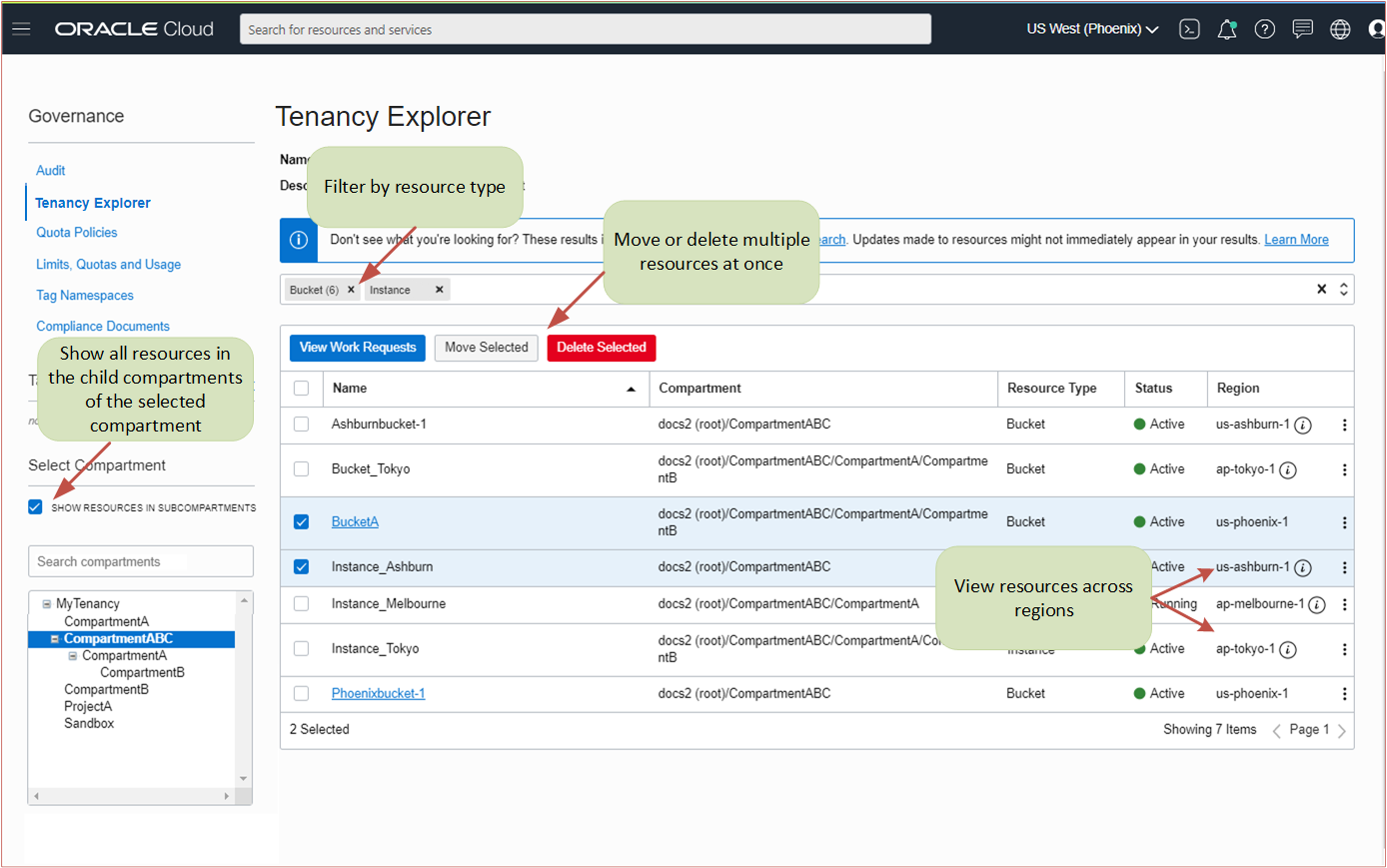Open the BucketA resource link
Screen dimensions: 1387x868
click(355, 521)
